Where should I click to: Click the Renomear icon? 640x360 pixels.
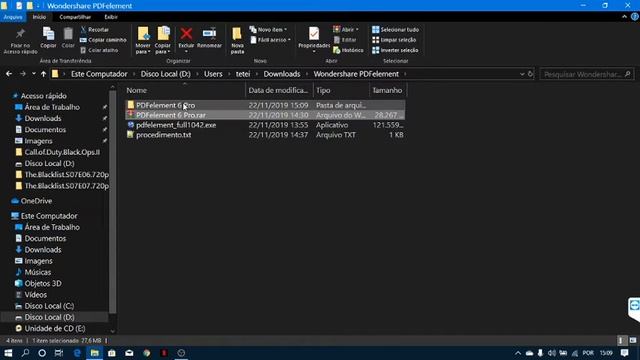tap(209, 38)
